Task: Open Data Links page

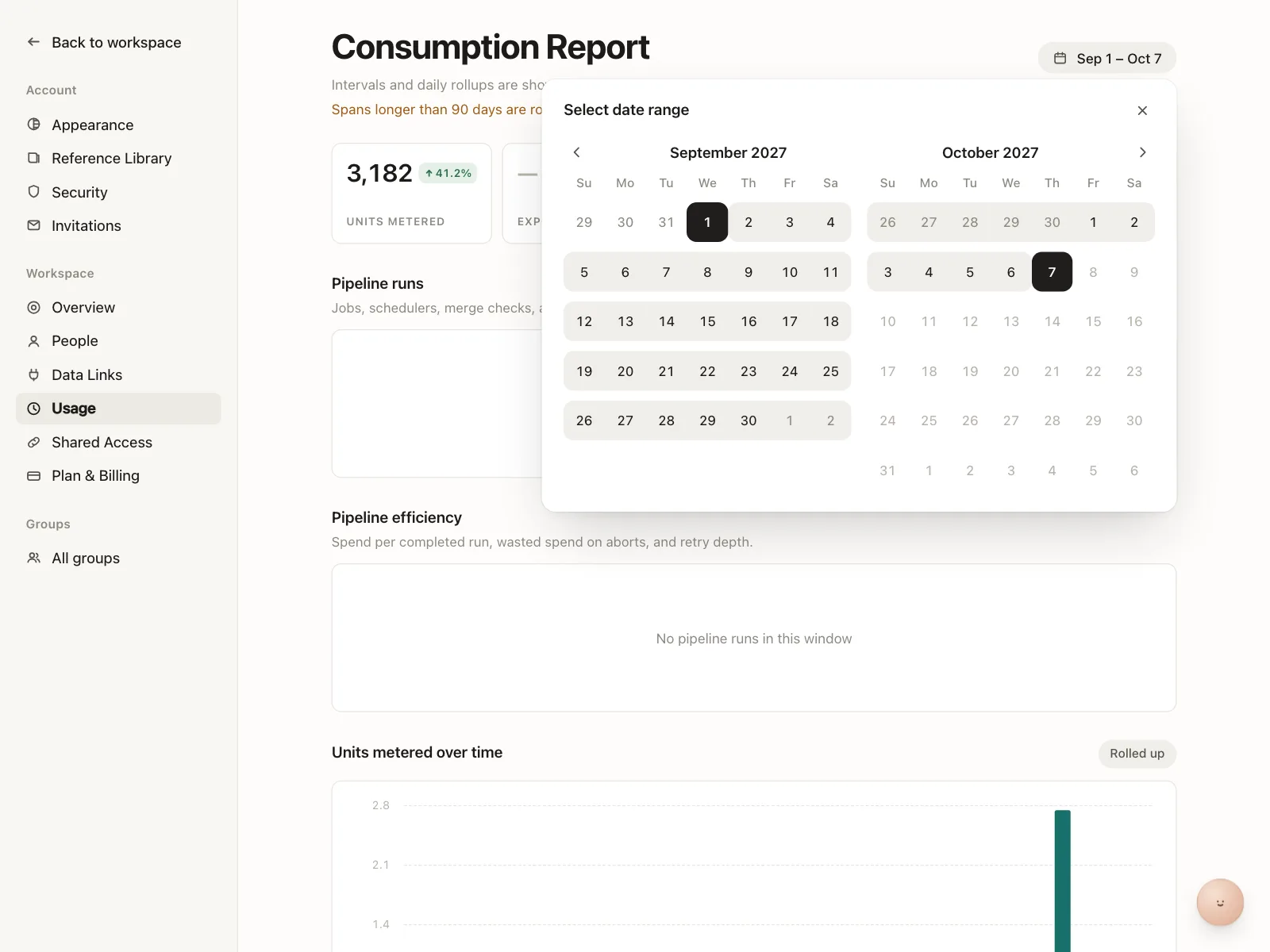Action: 119,374
